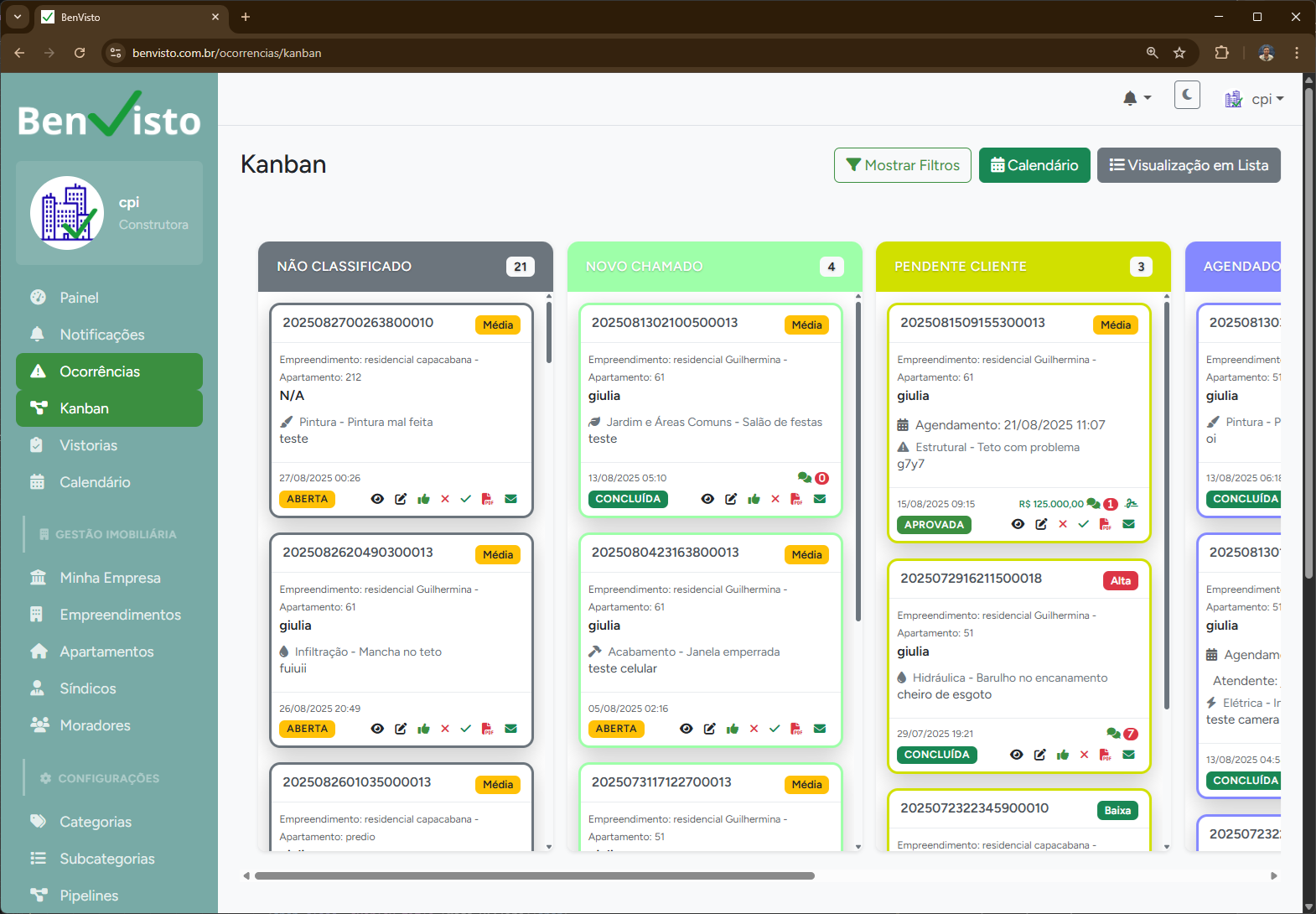
Task: Open comments on card 2025072916211500018
Action: tap(1113, 733)
